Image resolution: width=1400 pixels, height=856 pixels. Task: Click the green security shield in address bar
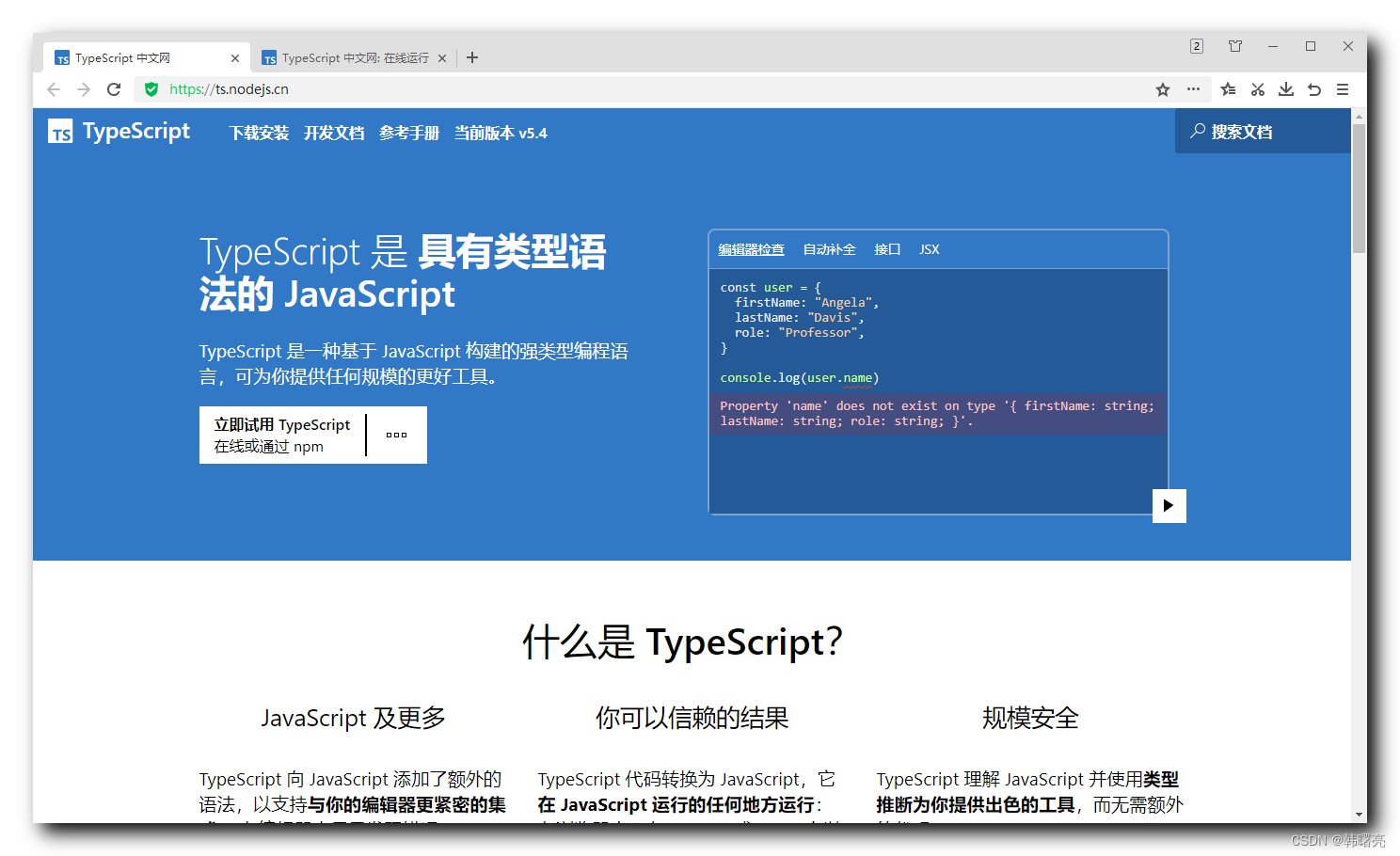click(x=151, y=88)
